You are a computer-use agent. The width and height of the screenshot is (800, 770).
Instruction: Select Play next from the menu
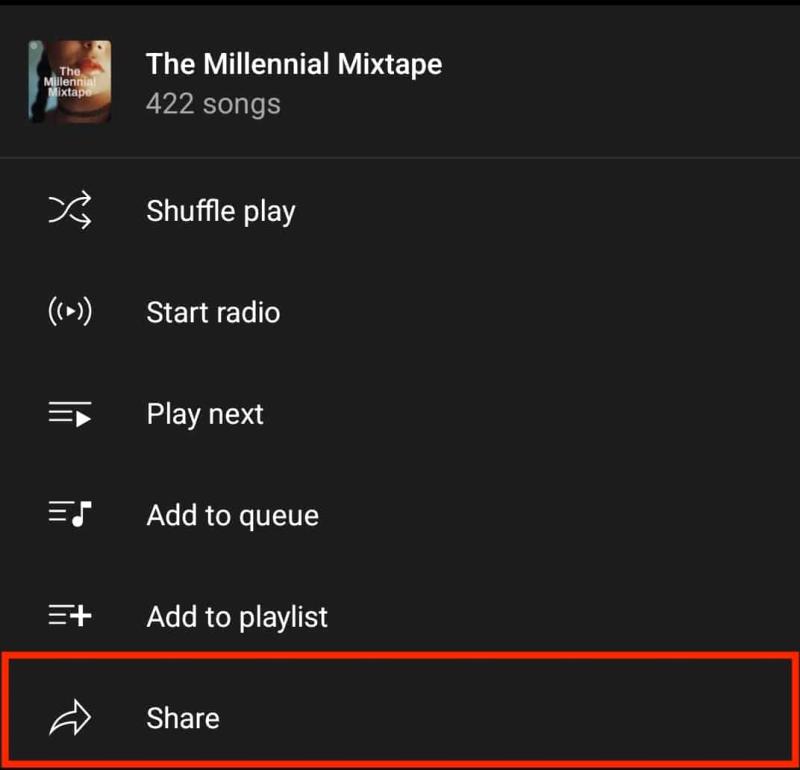(x=400, y=413)
